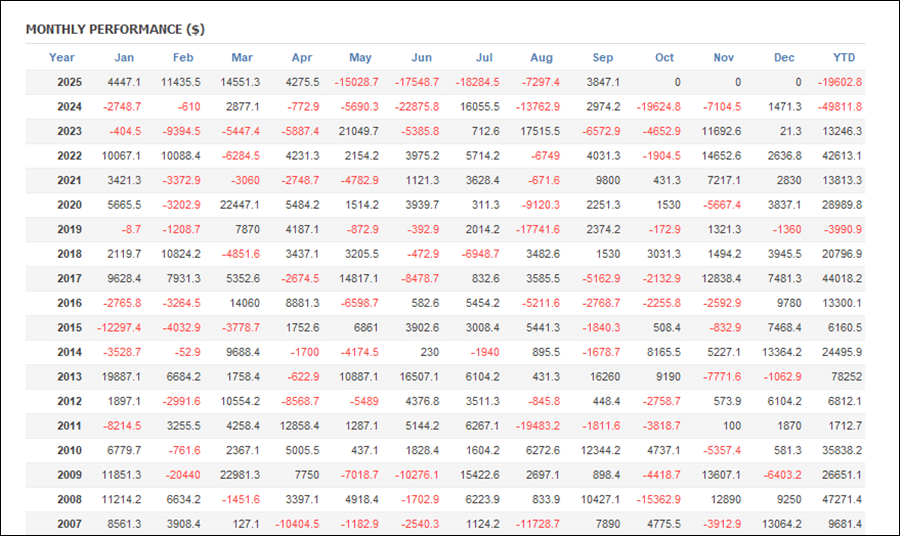Click the Dec column header
The image size is (900, 536).
coord(784,57)
